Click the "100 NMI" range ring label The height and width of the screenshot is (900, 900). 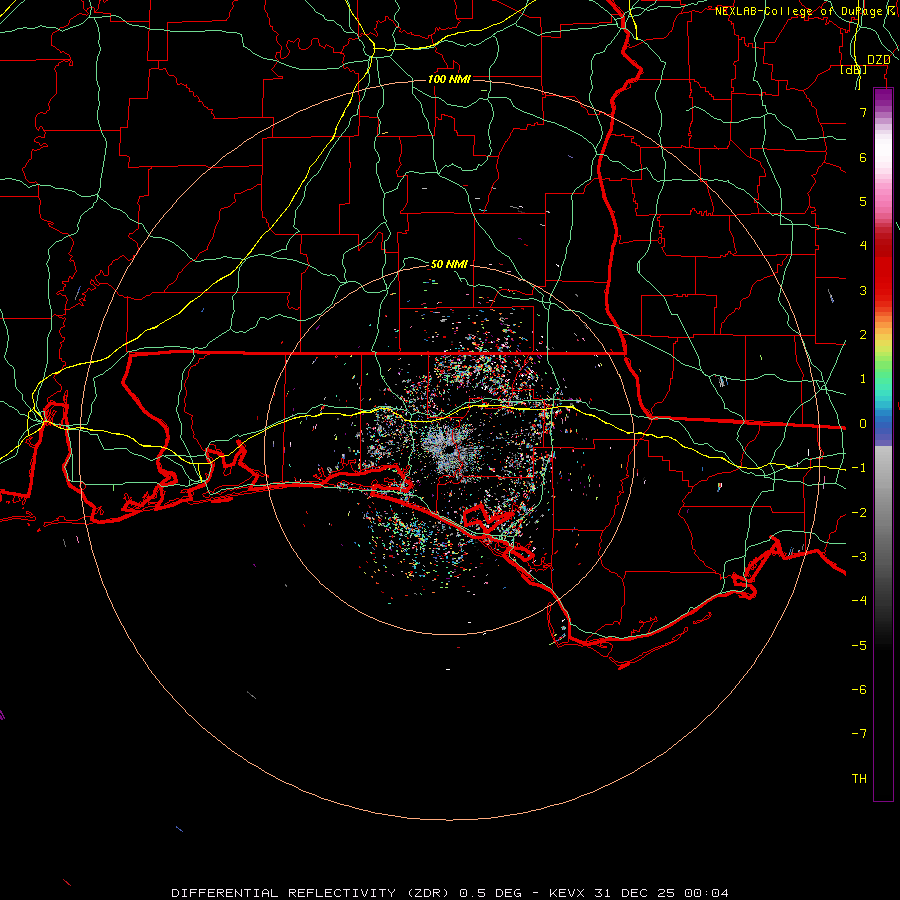449,79
